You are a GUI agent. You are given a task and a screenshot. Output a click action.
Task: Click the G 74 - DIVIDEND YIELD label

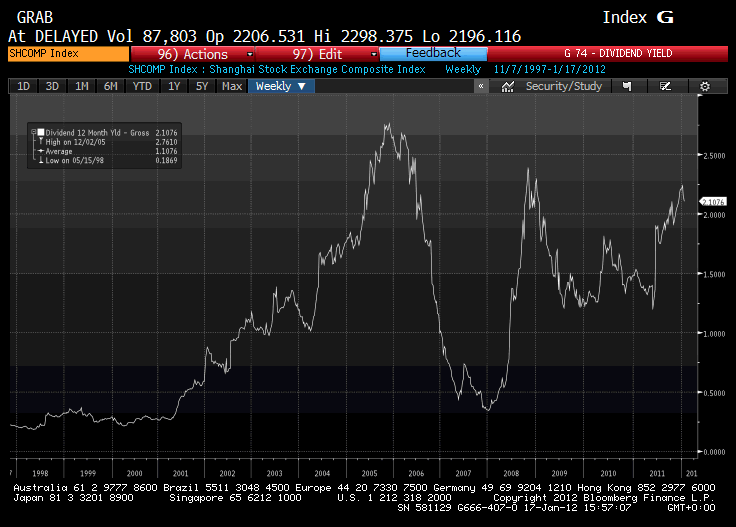(x=618, y=53)
